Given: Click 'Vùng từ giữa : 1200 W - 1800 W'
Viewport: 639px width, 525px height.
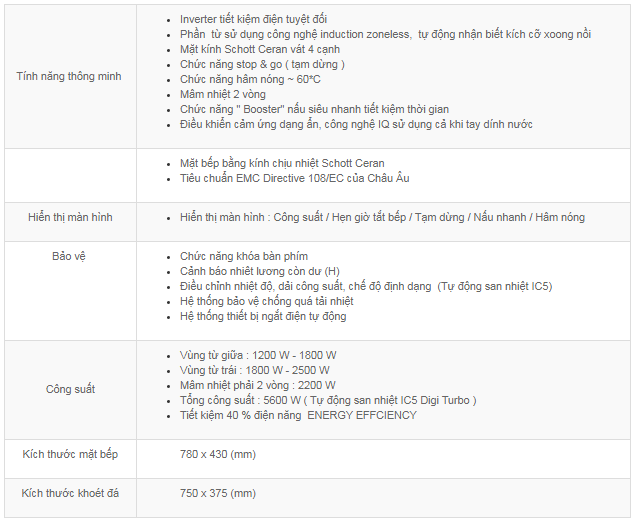Looking at the screenshot, I should tap(258, 355).
